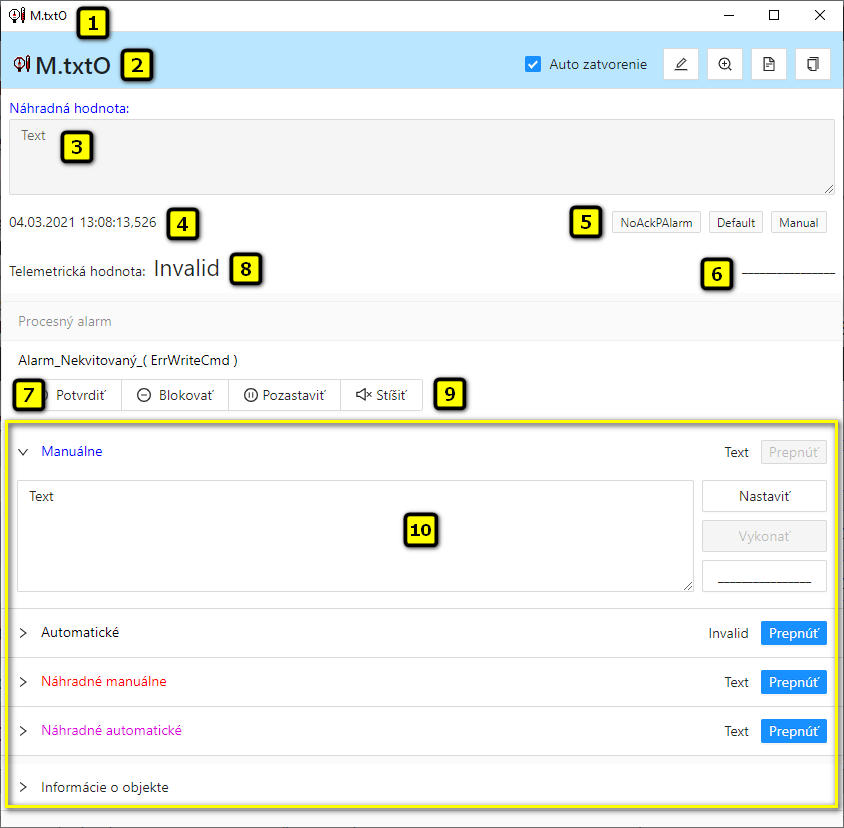Click the copy icon in header
This screenshot has width=844, height=828.
click(x=812, y=64)
